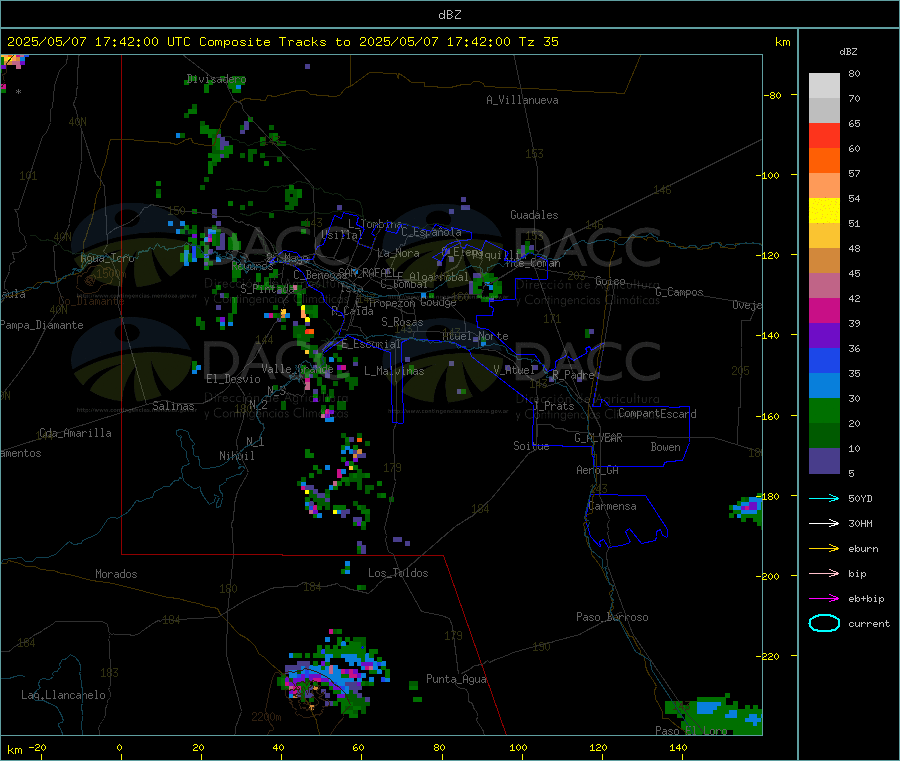Click the 35 dBZ blue color swatch
The image size is (900, 761).
pos(824,360)
